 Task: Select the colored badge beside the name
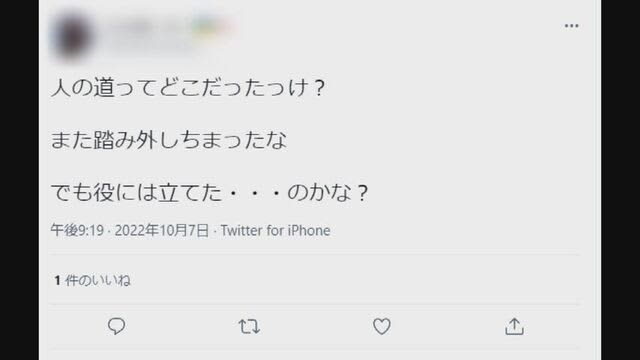point(212,27)
